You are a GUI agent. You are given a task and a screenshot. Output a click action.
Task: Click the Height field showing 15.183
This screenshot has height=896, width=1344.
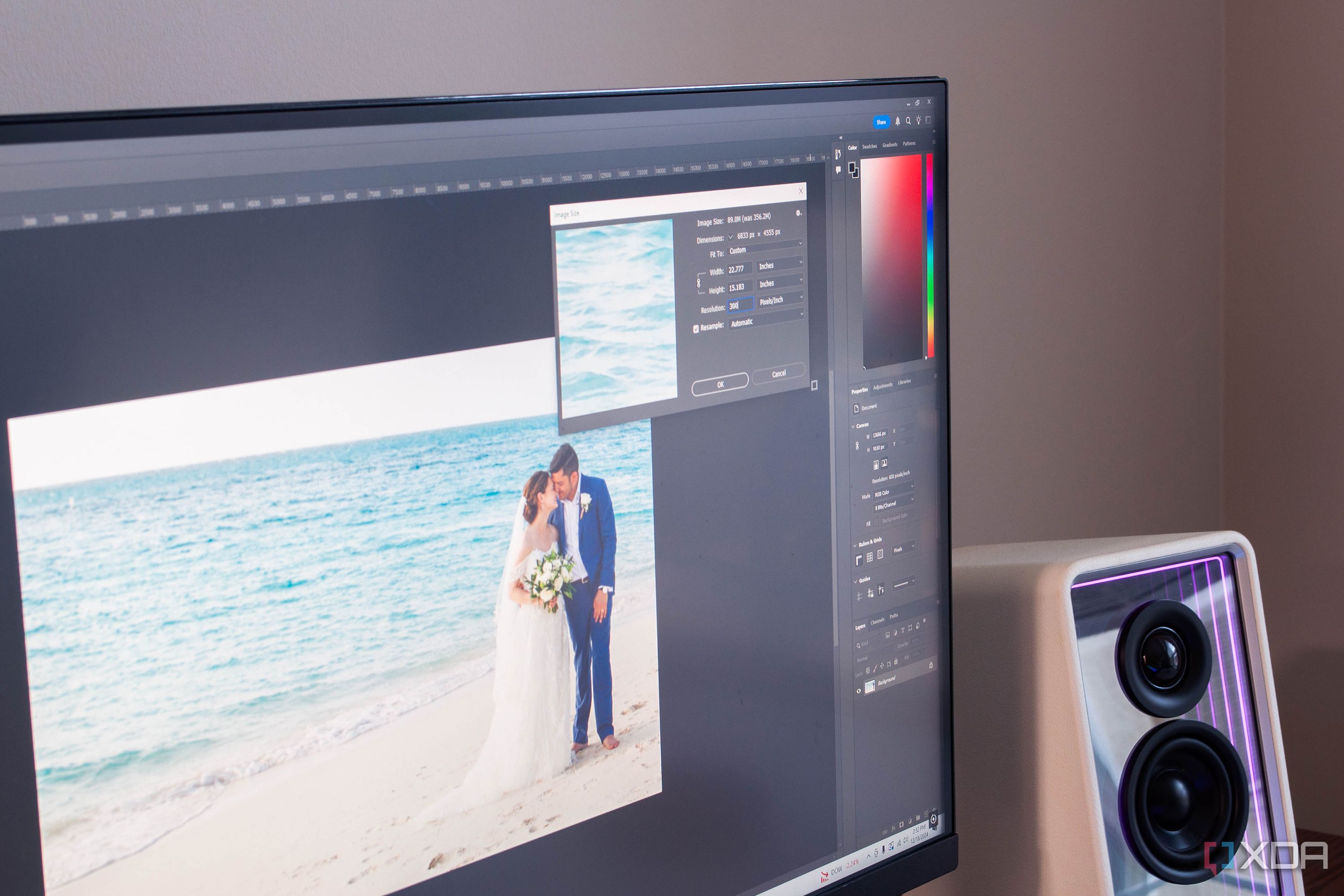tap(740, 287)
